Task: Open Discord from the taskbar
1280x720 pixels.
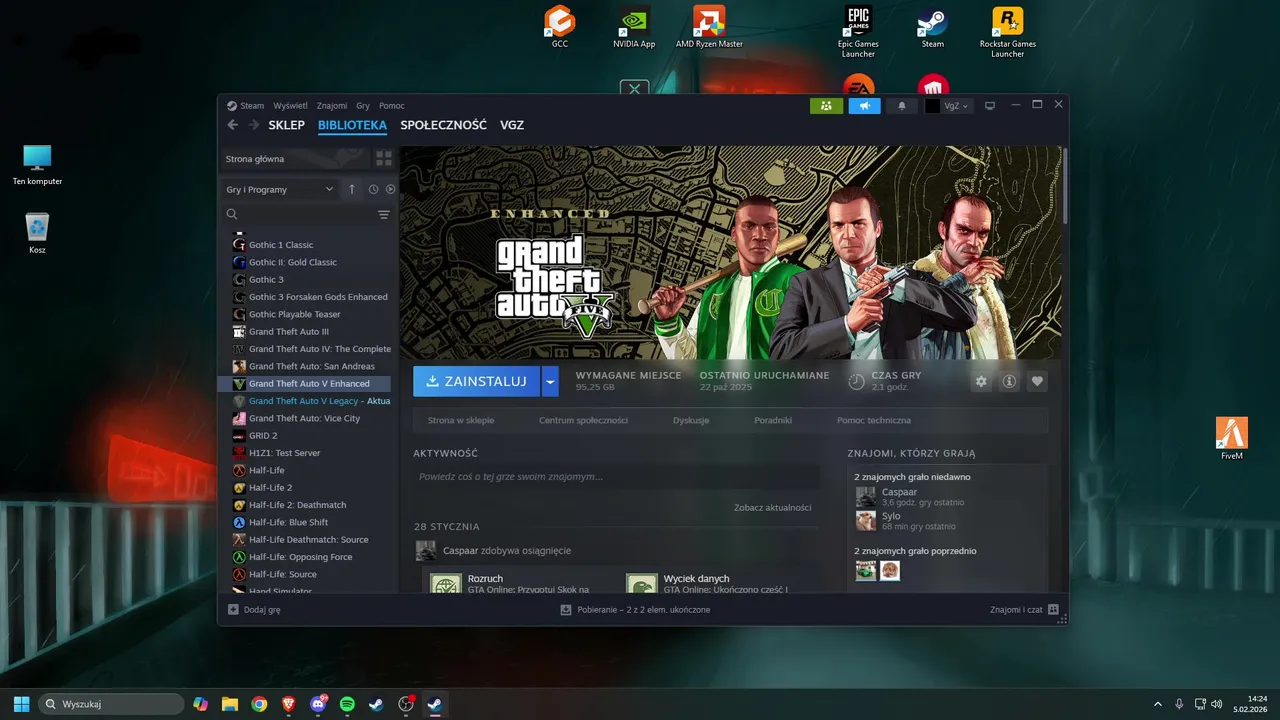Action: pyautogui.click(x=318, y=704)
